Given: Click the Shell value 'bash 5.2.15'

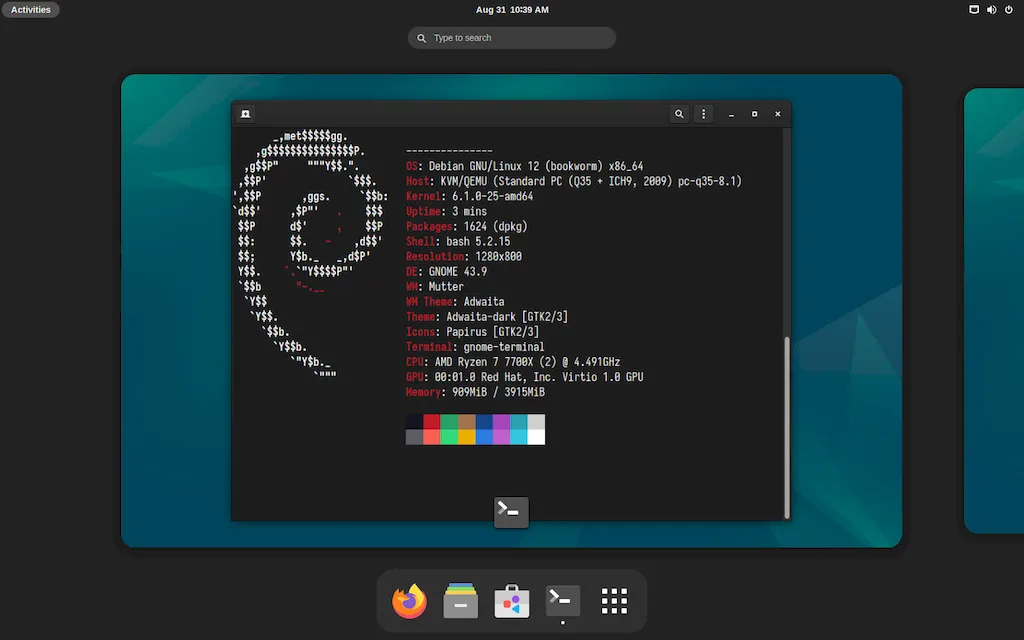Looking at the screenshot, I should click(x=478, y=242).
